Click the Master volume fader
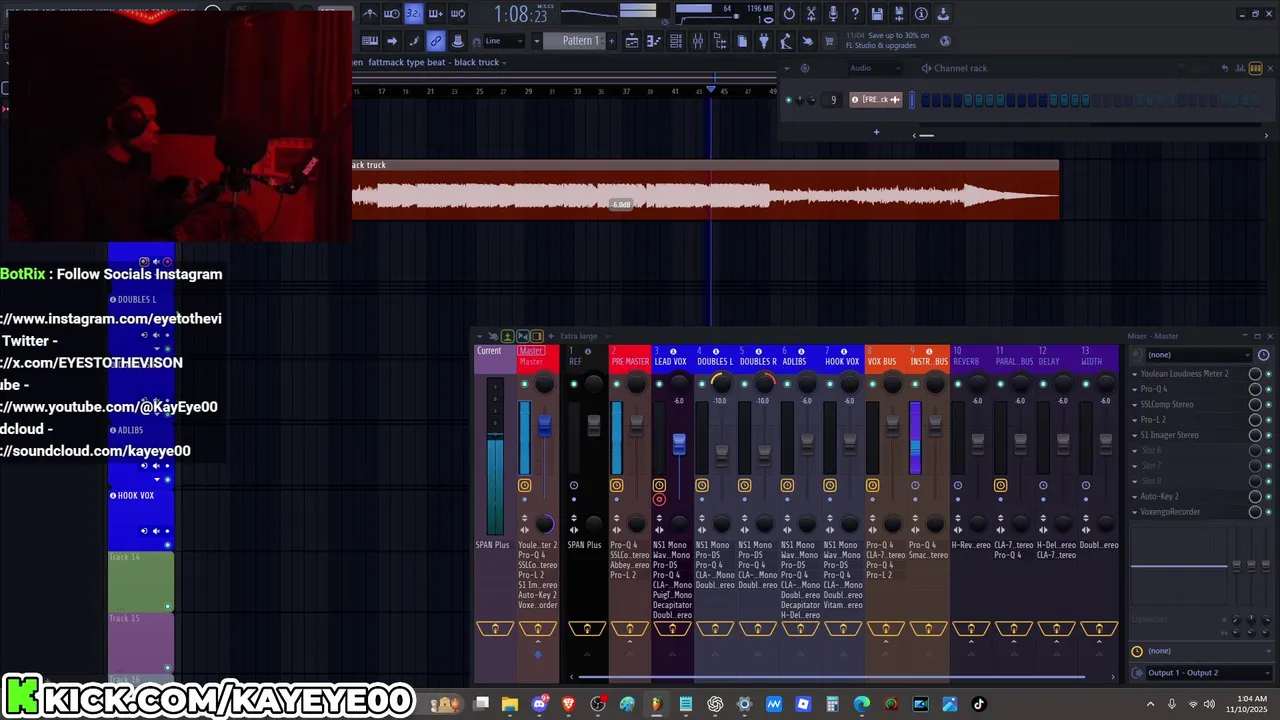Screen dimensions: 1280x720 pyautogui.click(x=544, y=425)
